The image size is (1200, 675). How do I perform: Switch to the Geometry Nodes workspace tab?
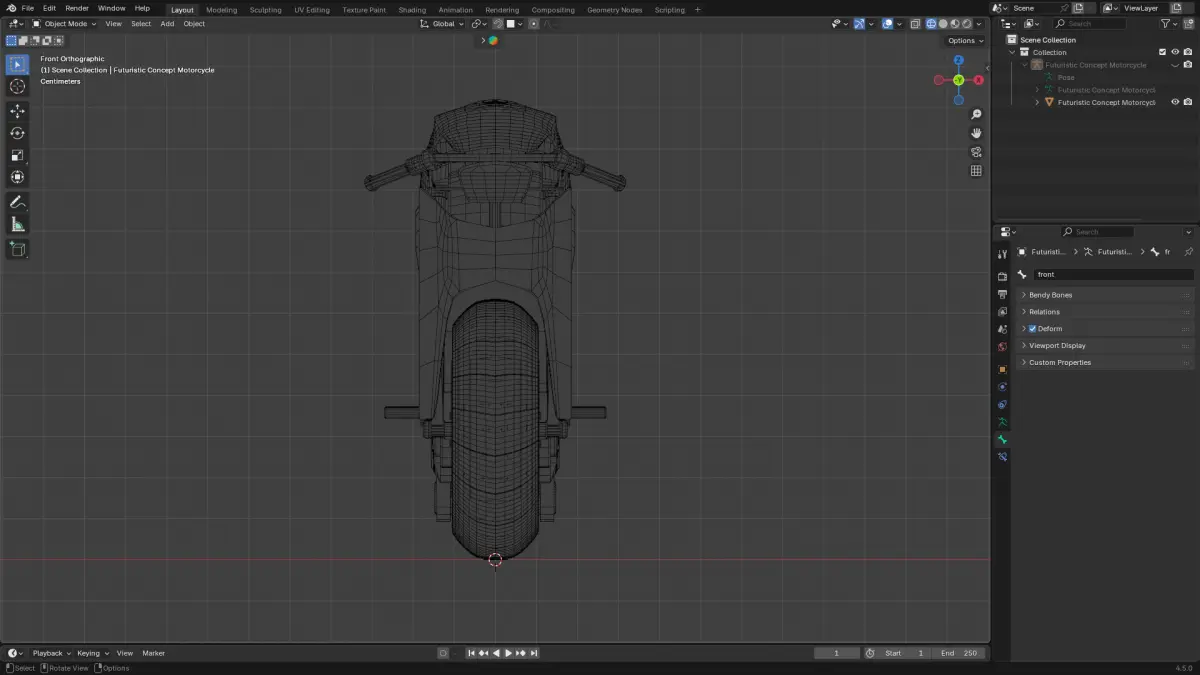click(615, 10)
